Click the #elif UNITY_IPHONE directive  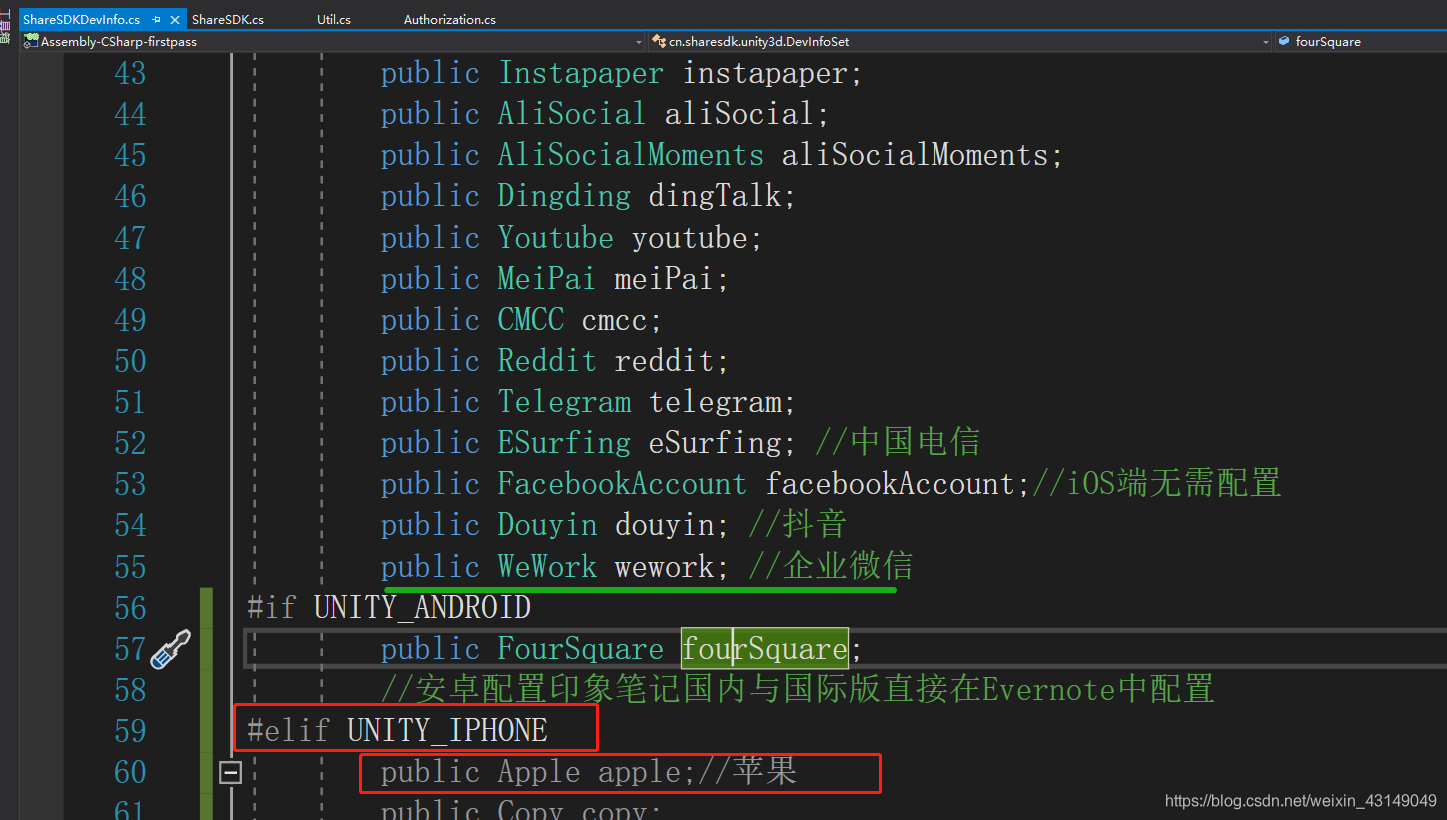397,731
